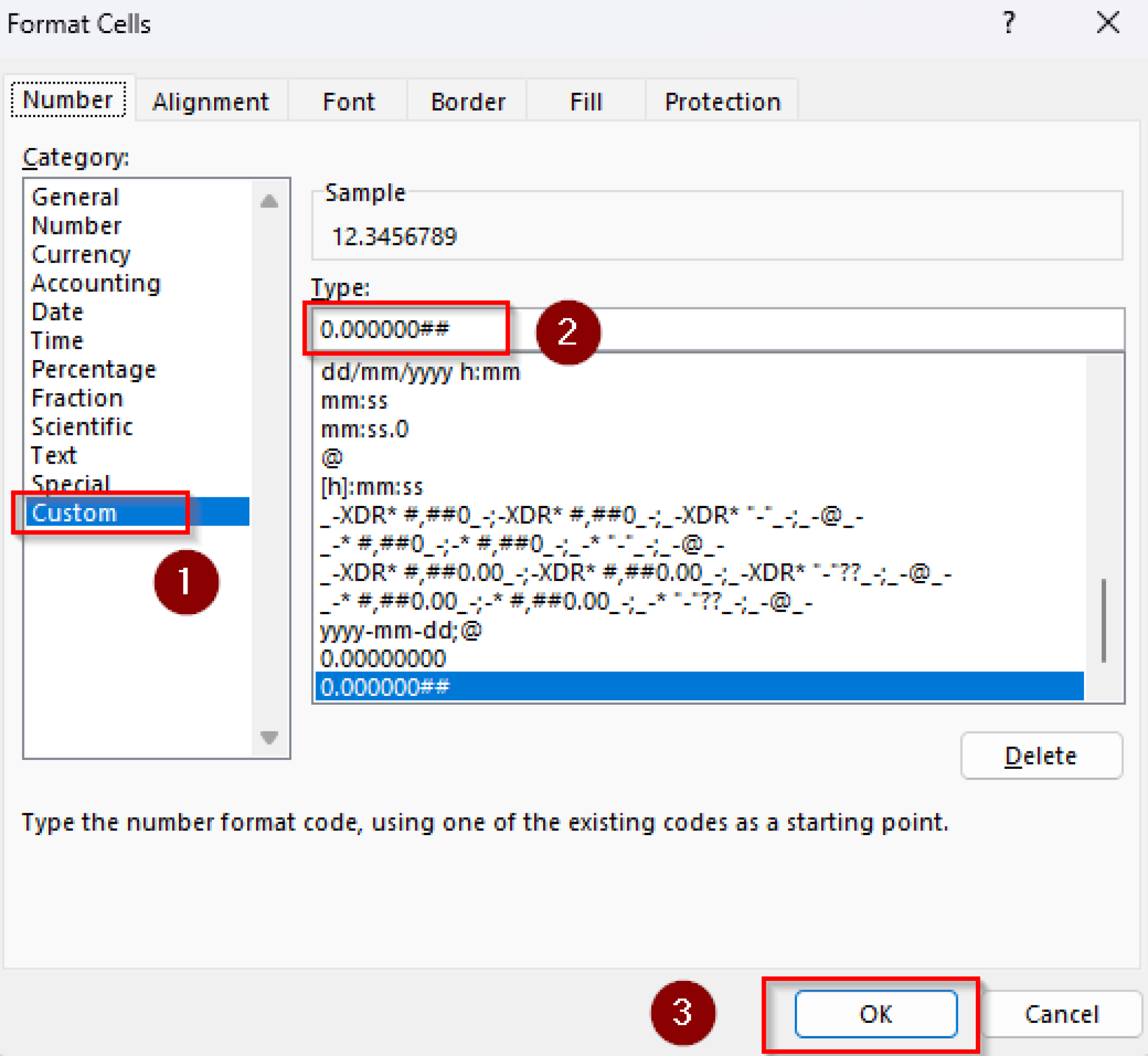Select the Percentage category
1148x1056 pixels.
point(94,369)
